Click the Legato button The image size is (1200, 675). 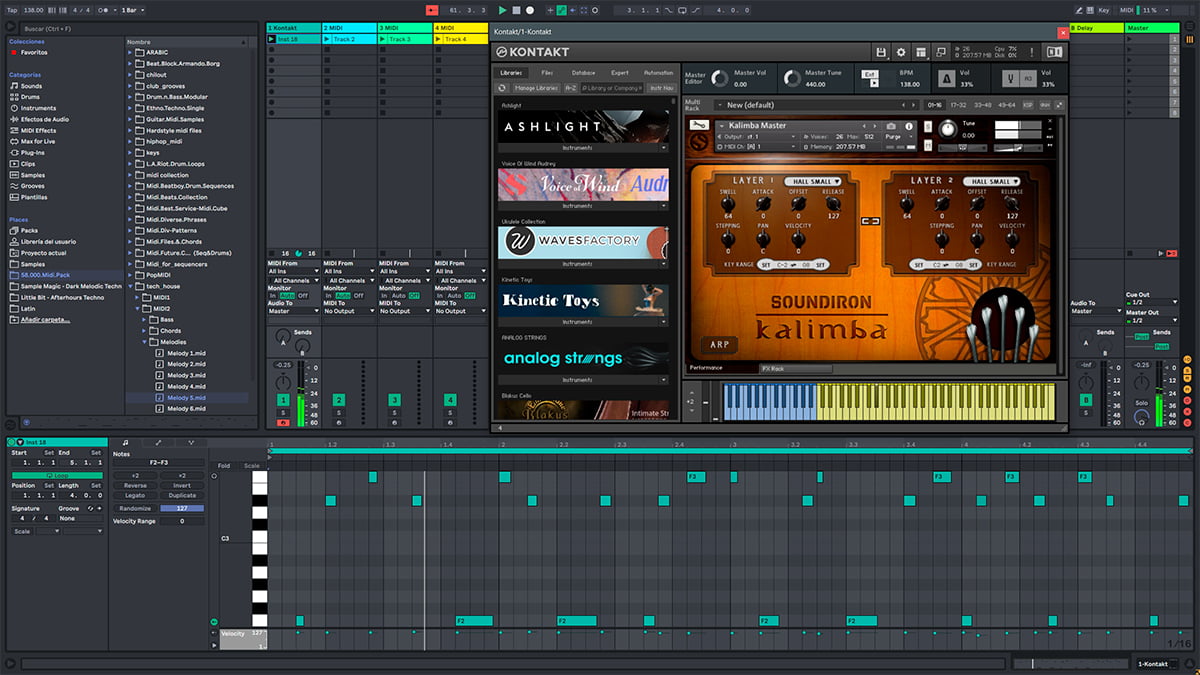click(x=135, y=495)
